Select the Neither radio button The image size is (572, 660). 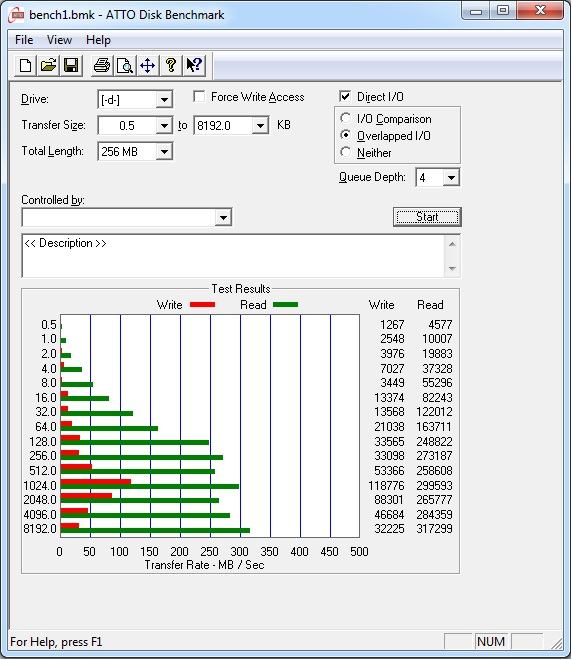tap(345, 152)
